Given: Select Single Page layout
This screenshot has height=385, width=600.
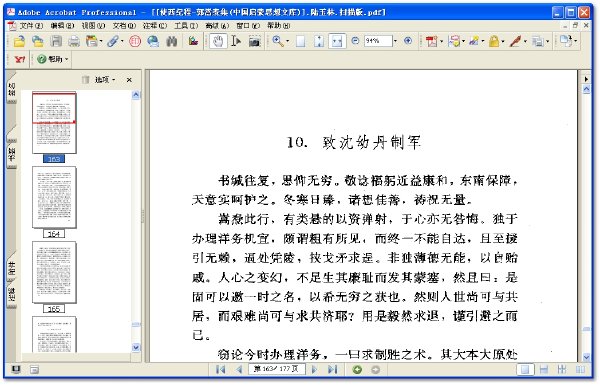Looking at the screenshot, I should [x=525, y=369].
